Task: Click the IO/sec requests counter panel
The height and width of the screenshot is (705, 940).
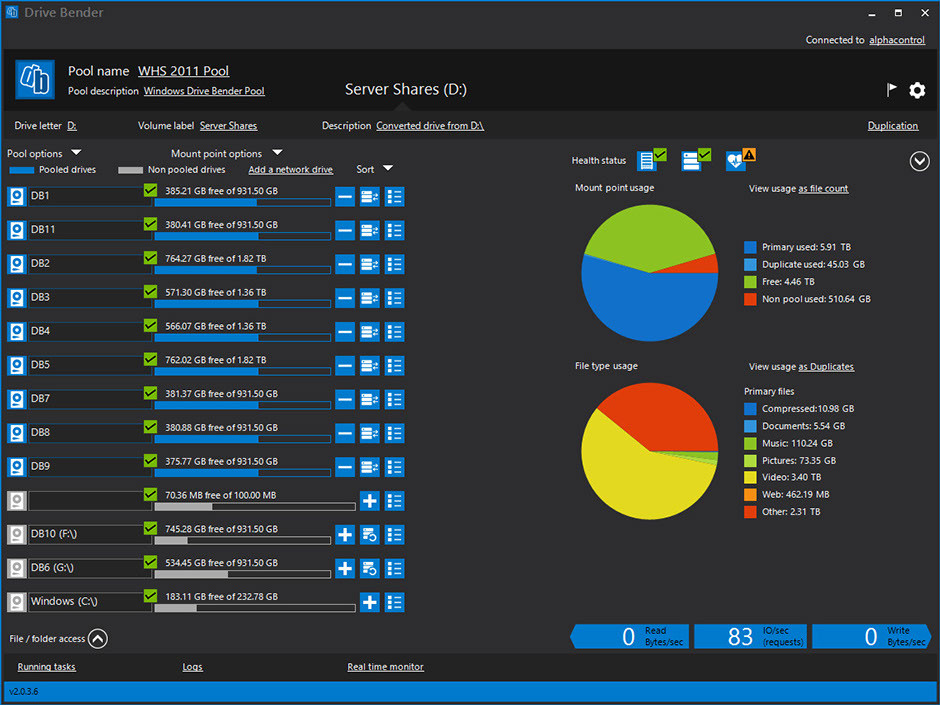Action: click(x=750, y=636)
